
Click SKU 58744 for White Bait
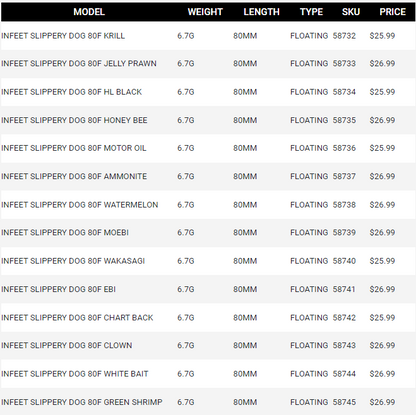click(344, 374)
